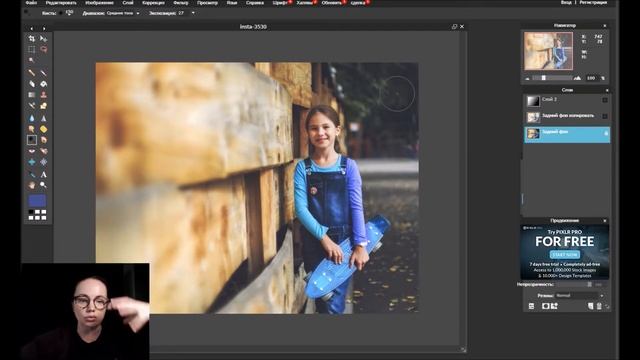Maximize the insta-3530 document window
640x360 pixels.
click(x=454, y=27)
